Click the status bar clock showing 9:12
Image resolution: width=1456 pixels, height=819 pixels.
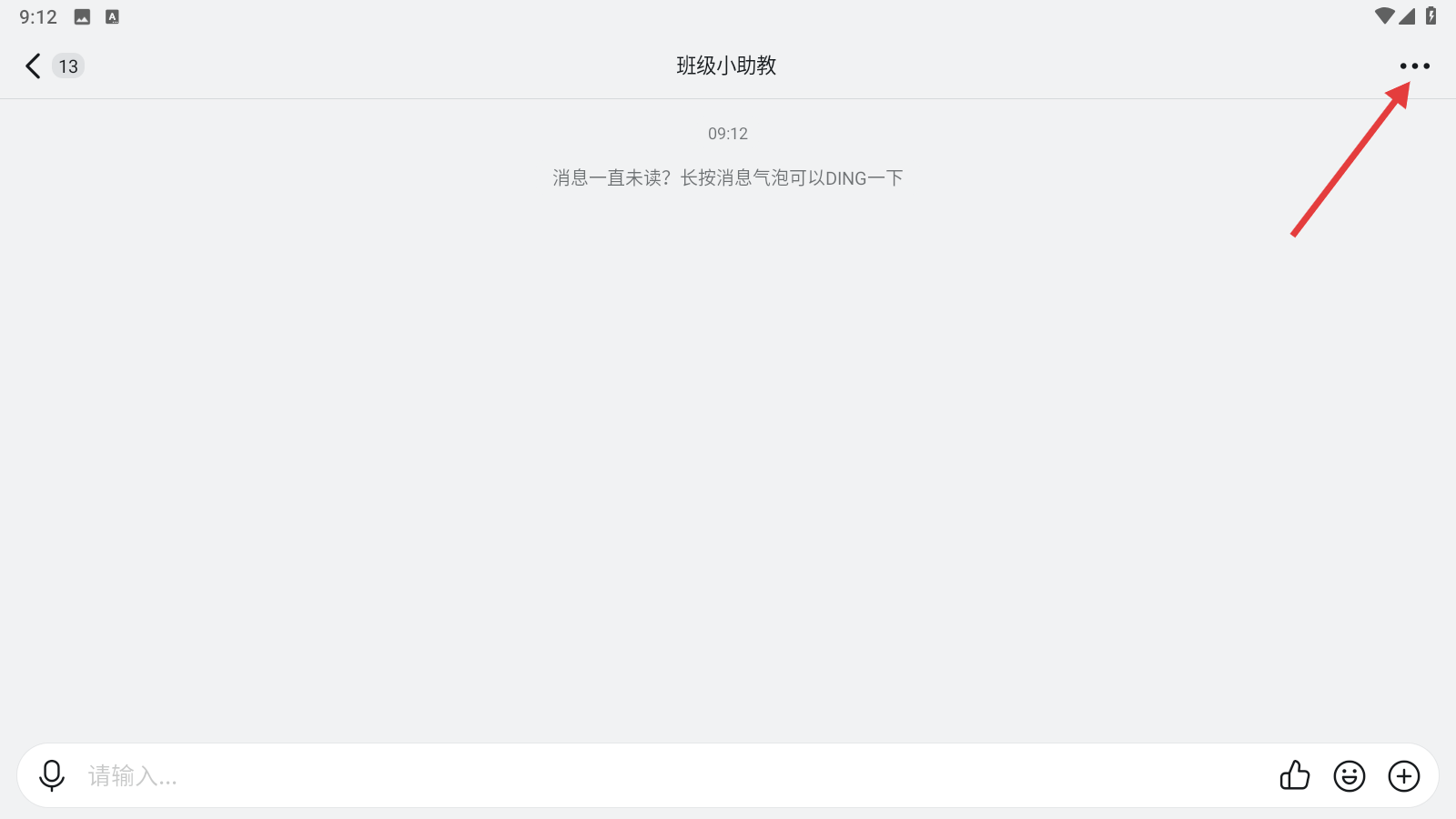pyautogui.click(x=38, y=17)
